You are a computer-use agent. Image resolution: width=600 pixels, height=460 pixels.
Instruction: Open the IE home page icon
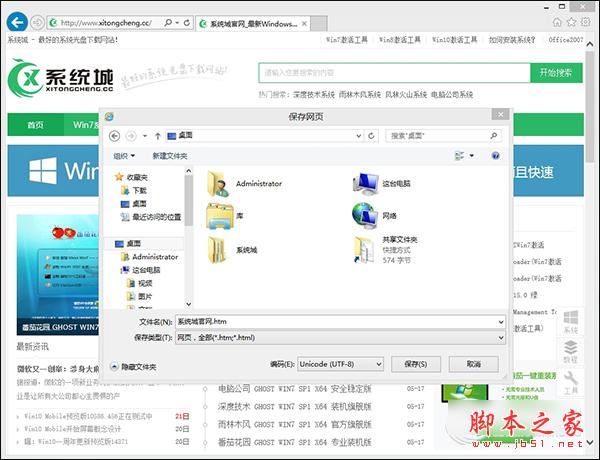[x=557, y=22]
